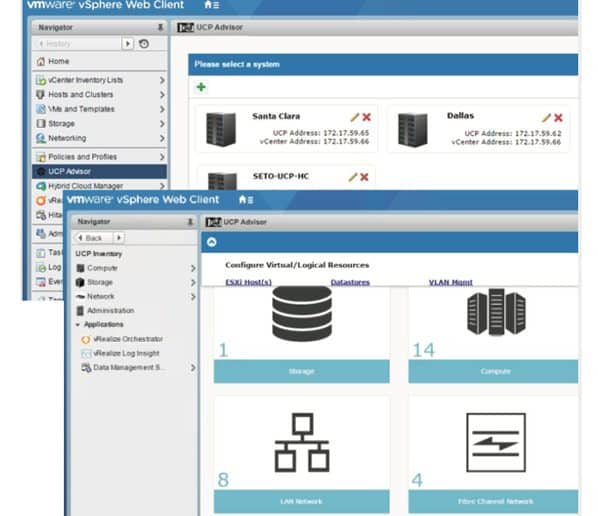Expand Hosts and Clusters chevron
Screen dimensions: 598x516
162,95
